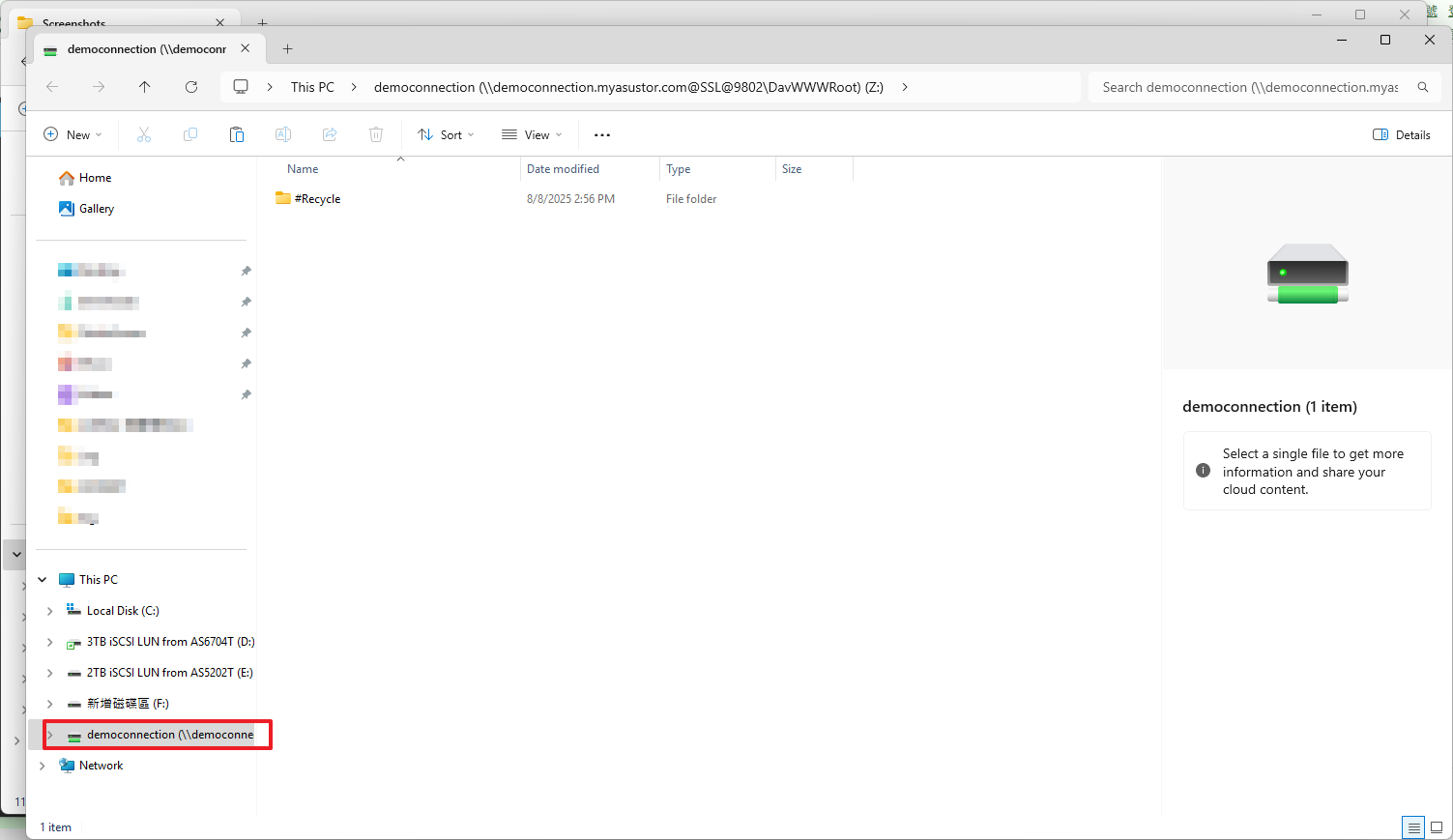Open the Sort dropdown menu
1453x840 pixels.
(x=446, y=134)
